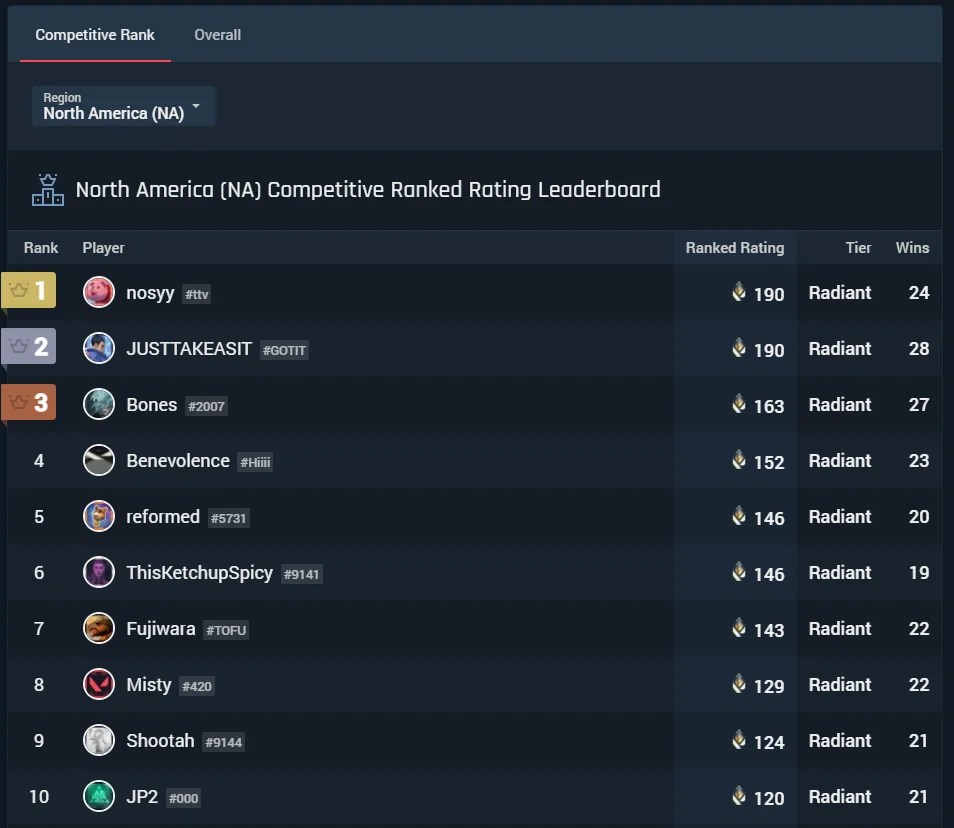Screen dimensions: 954x828
Task: Click Fujiwara's avatar
Action: (99, 628)
